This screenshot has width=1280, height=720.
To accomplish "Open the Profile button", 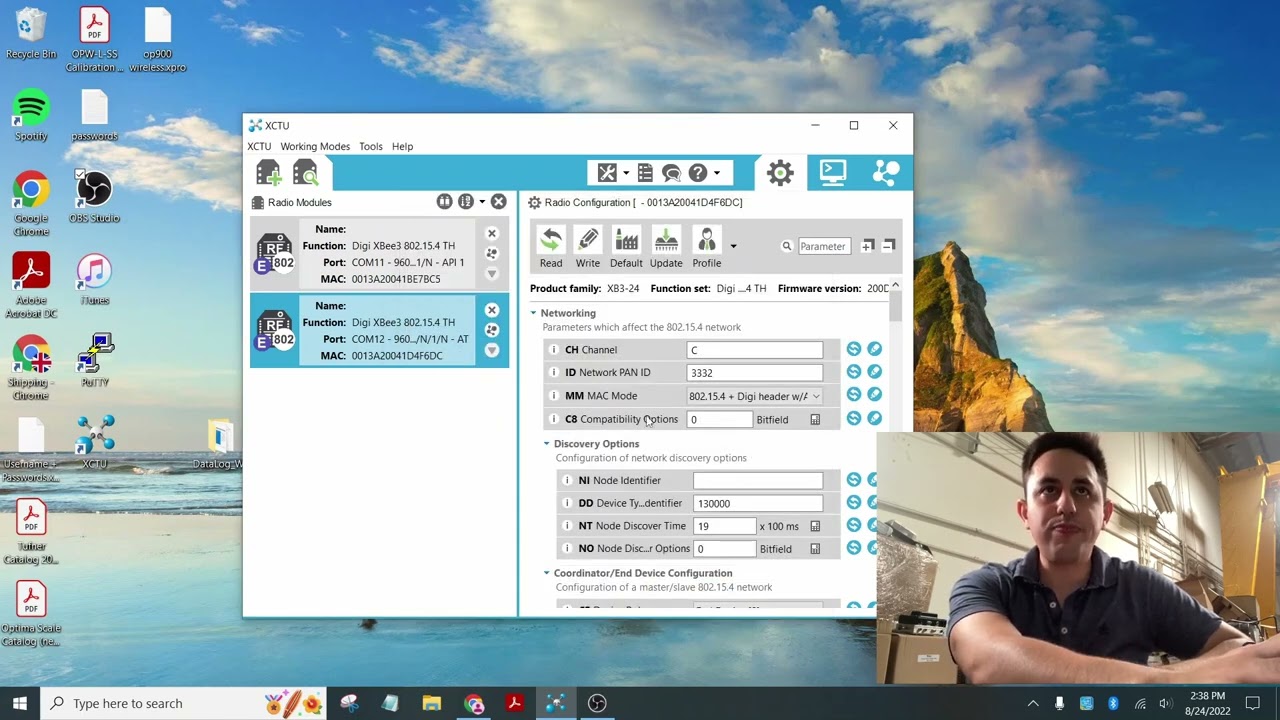I will point(707,247).
